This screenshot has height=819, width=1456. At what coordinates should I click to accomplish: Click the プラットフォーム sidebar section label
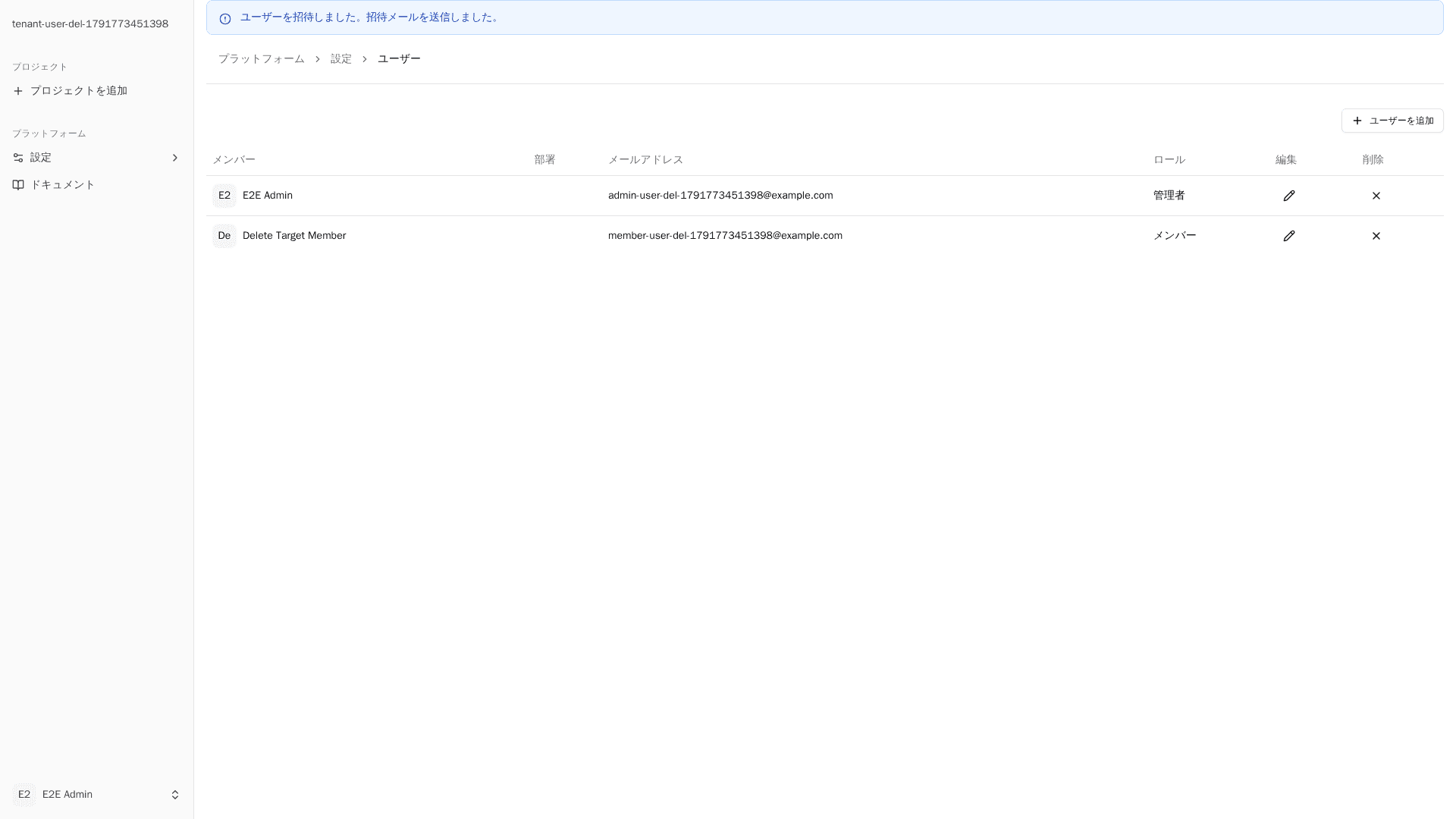coord(49,133)
